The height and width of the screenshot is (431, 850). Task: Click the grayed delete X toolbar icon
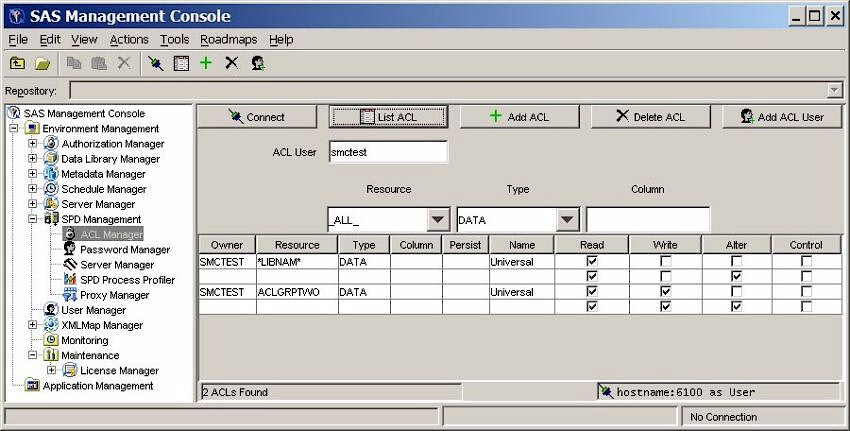tap(124, 63)
